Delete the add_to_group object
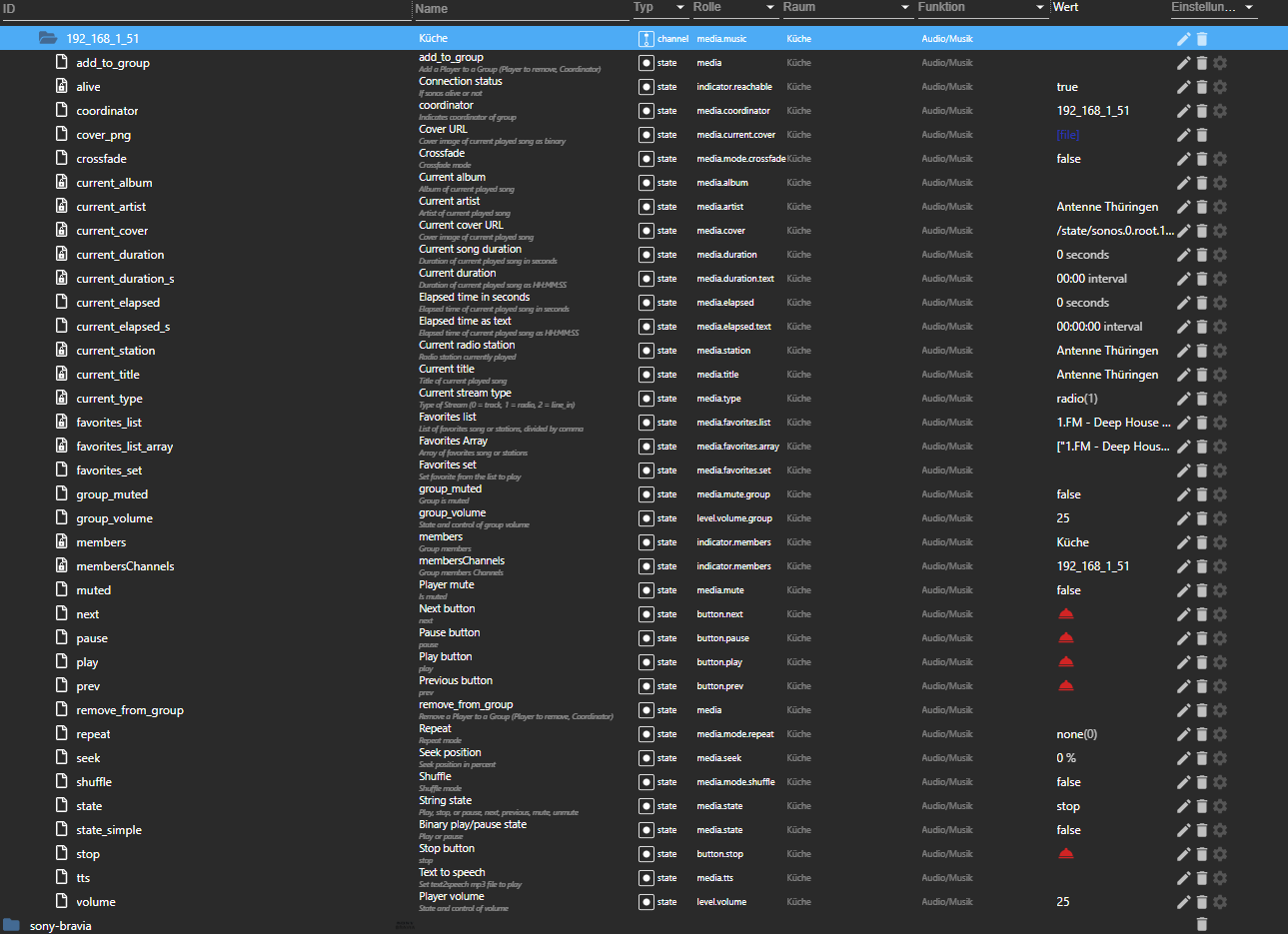 [1202, 63]
